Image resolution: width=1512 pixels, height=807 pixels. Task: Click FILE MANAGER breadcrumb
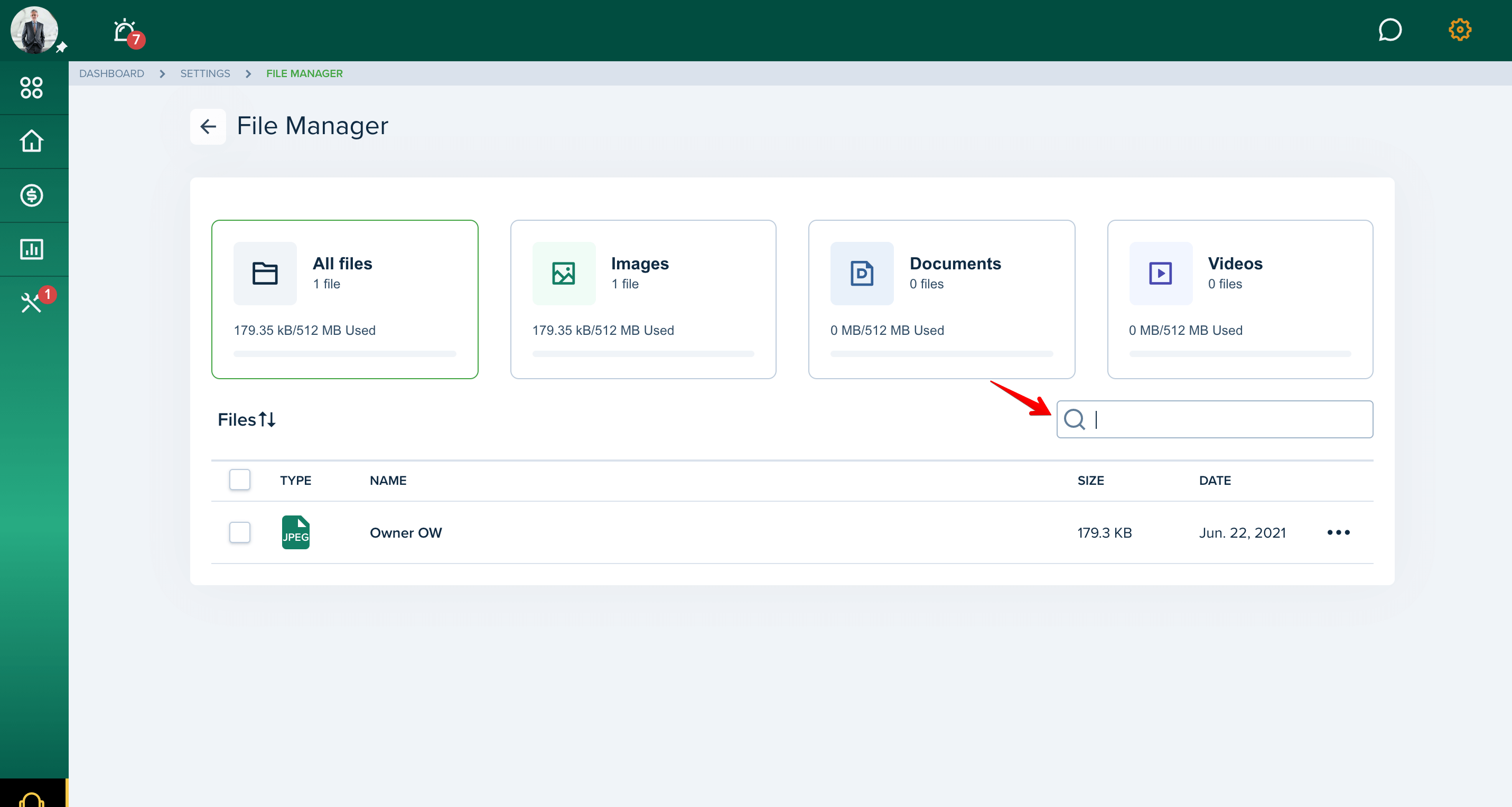[304, 73]
